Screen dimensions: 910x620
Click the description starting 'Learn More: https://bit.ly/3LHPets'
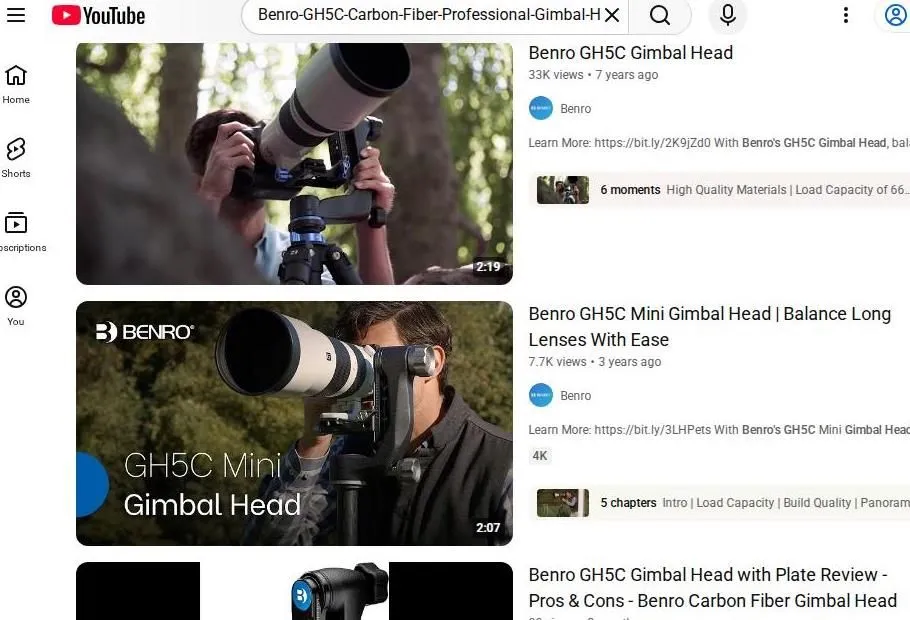718,430
